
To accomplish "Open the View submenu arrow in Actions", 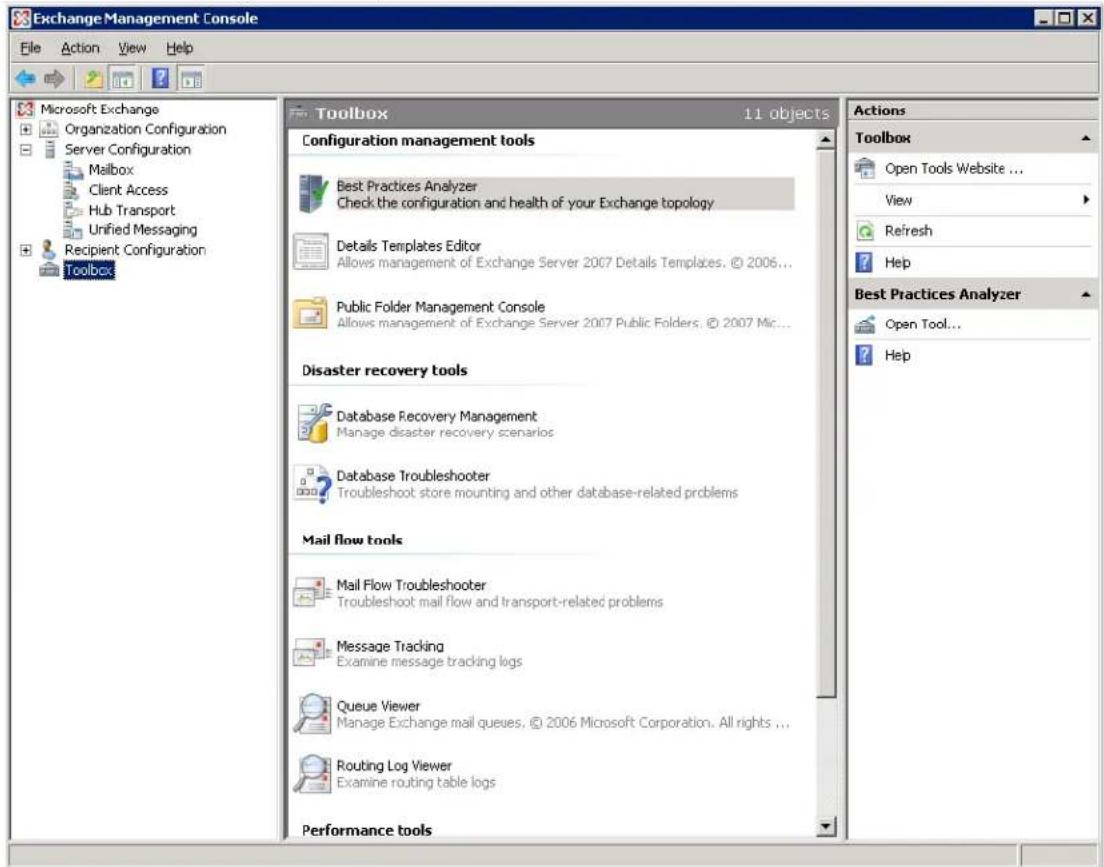I will pyautogui.click(x=1086, y=200).
